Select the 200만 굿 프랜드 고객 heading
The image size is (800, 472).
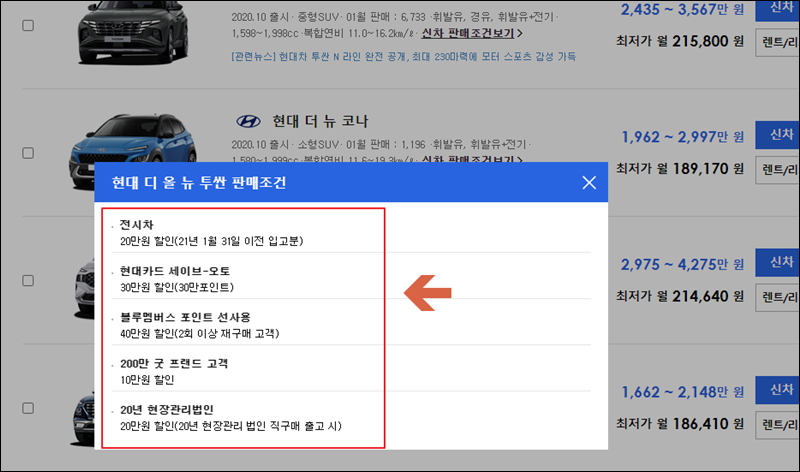174,364
